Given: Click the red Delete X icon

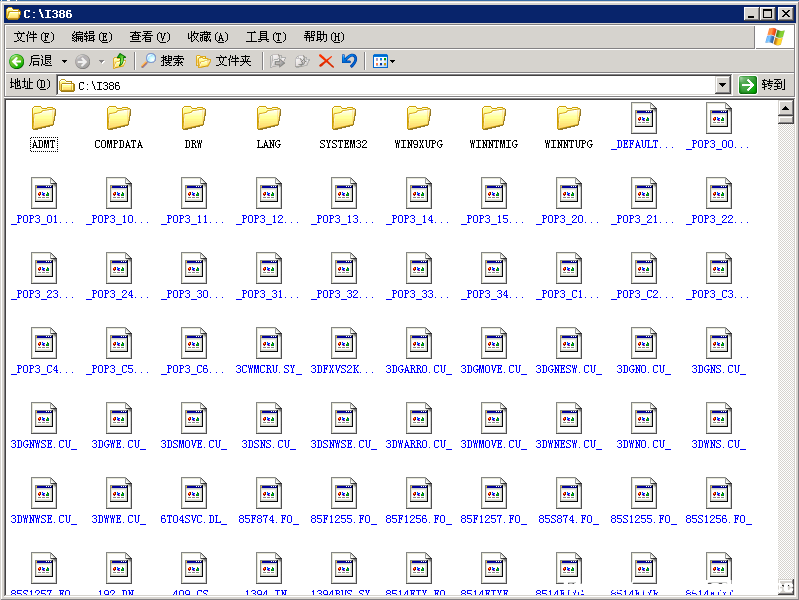Looking at the screenshot, I should (326, 61).
